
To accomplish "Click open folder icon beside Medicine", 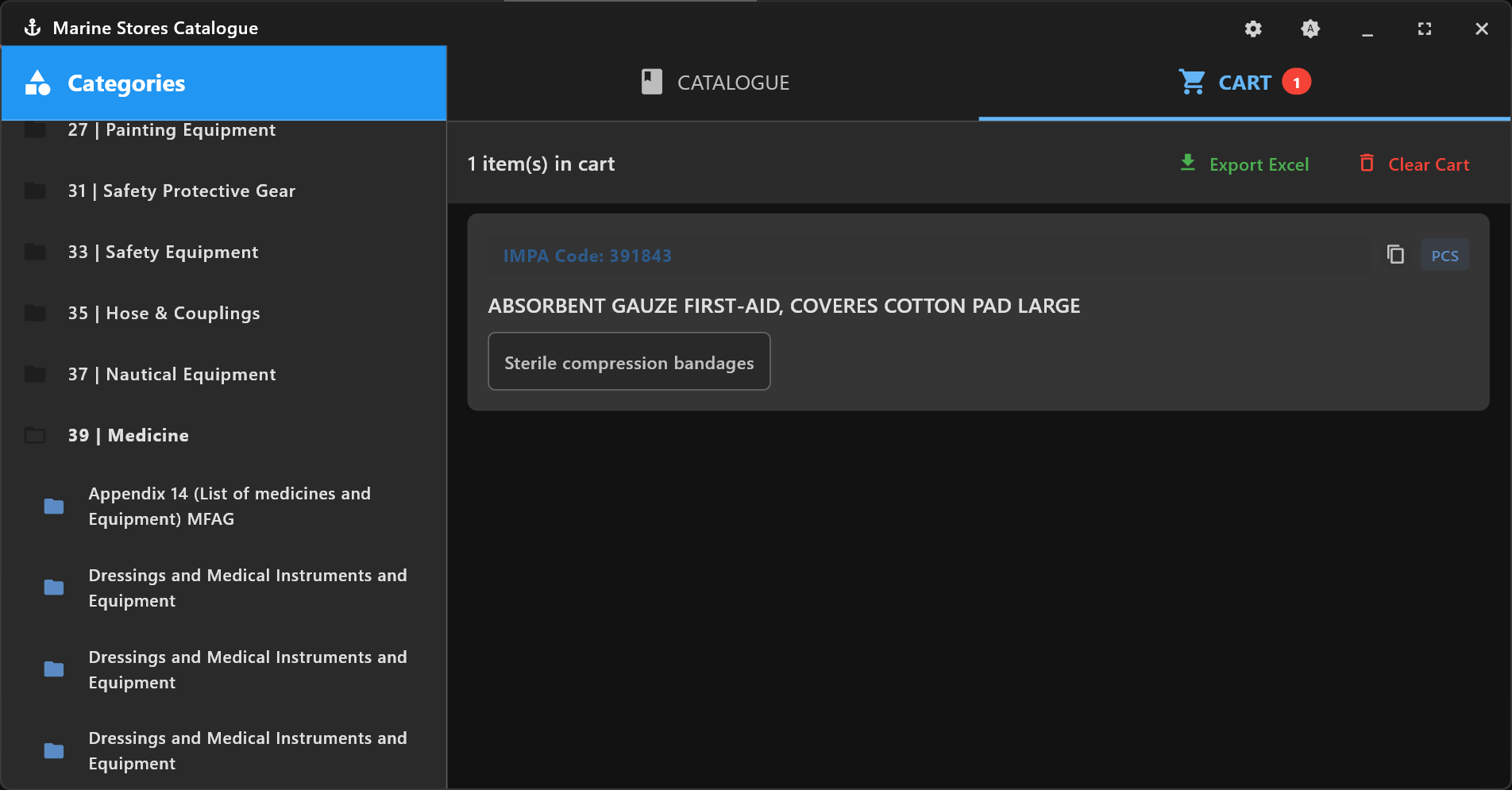I will (35, 436).
